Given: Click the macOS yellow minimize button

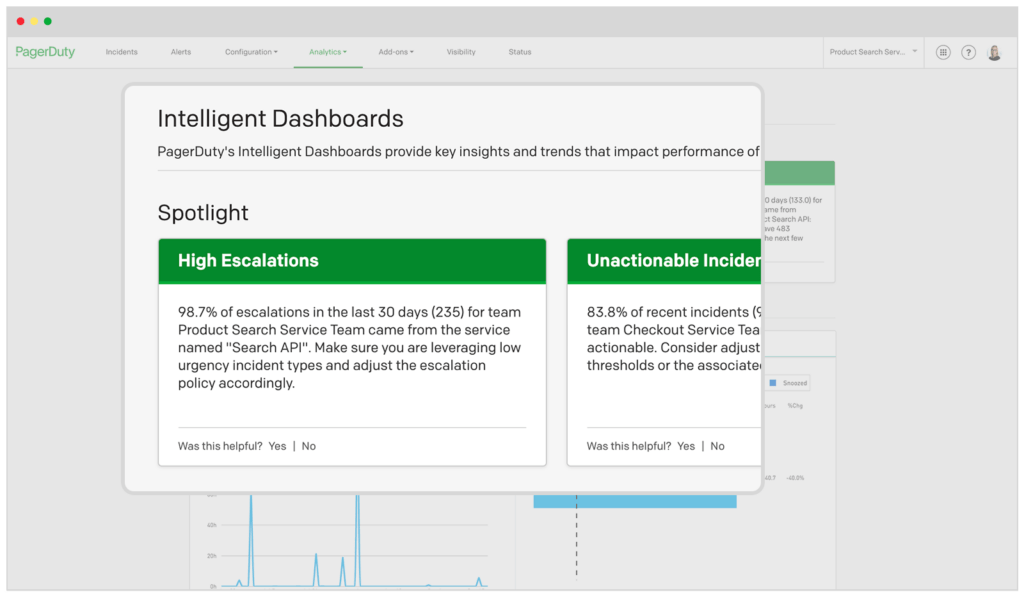Looking at the screenshot, I should pyautogui.click(x=34, y=21).
